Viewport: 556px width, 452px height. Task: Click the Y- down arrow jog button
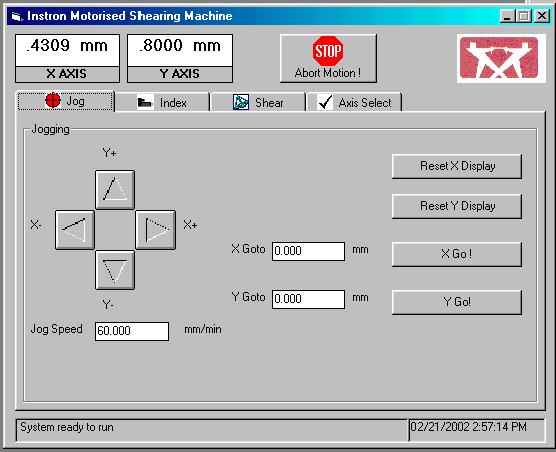pyautogui.click(x=115, y=270)
